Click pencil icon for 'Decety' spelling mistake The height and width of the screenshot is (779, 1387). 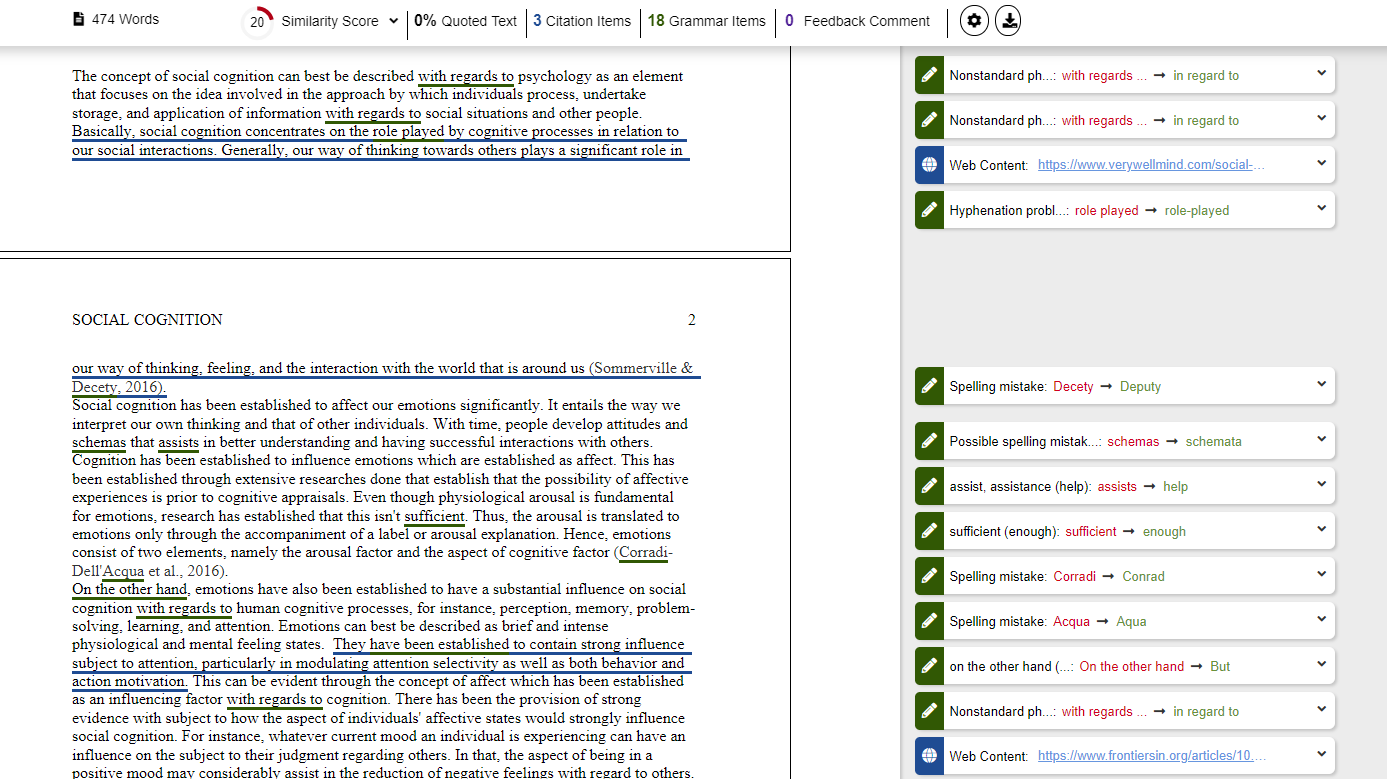pos(929,386)
